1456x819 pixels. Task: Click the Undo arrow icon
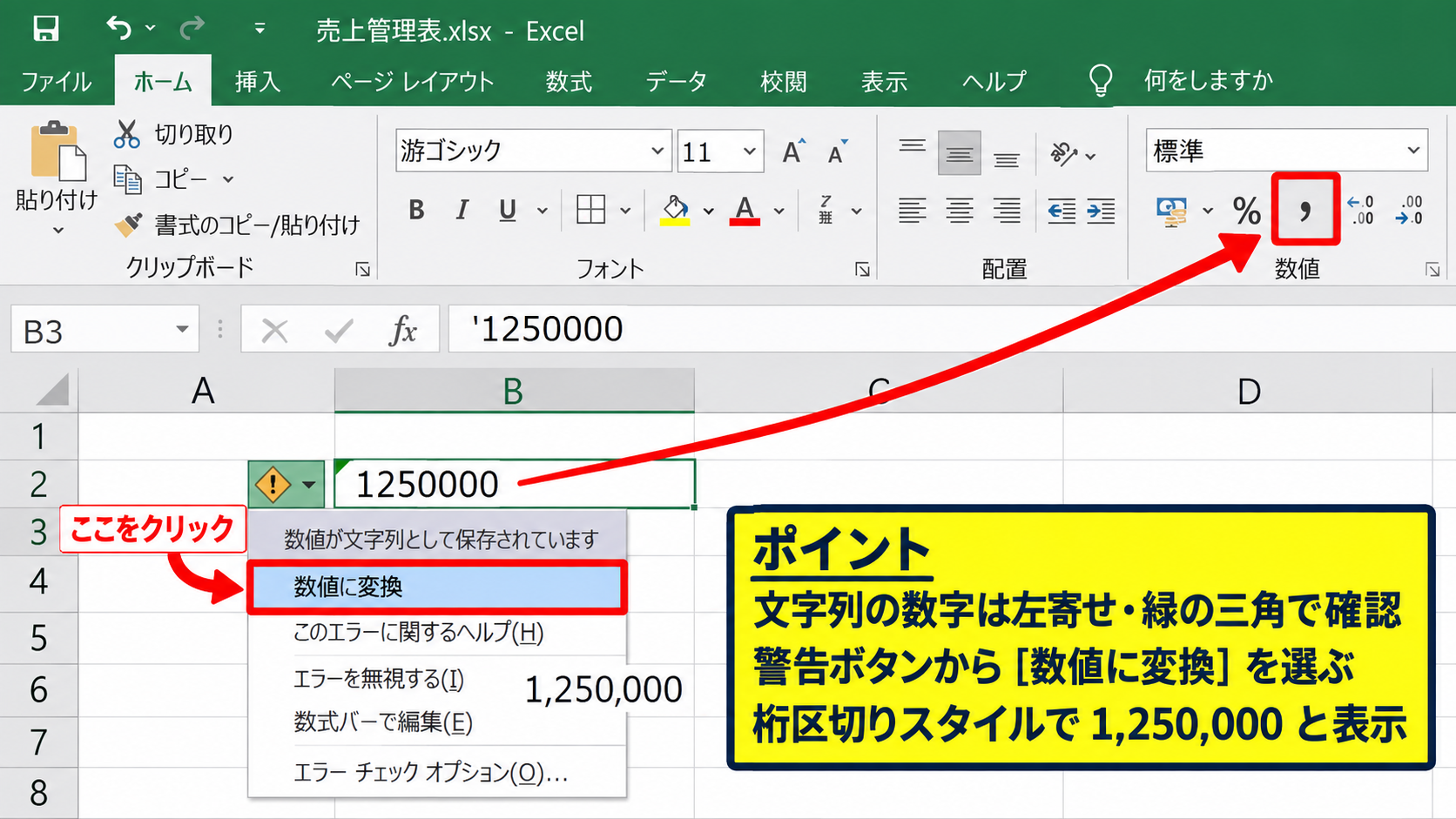point(118,29)
